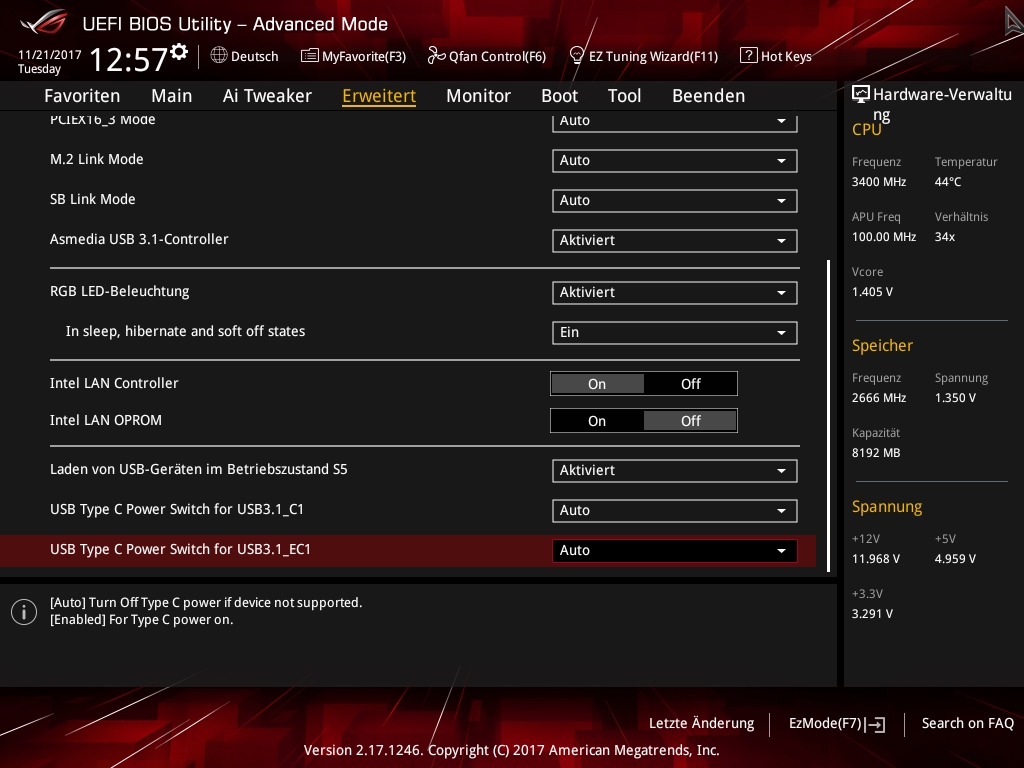The width and height of the screenshot is (1024, 768).
Task: Open Asmedia USB 3.1-Controller dropdown
Action: pos(674,240)
